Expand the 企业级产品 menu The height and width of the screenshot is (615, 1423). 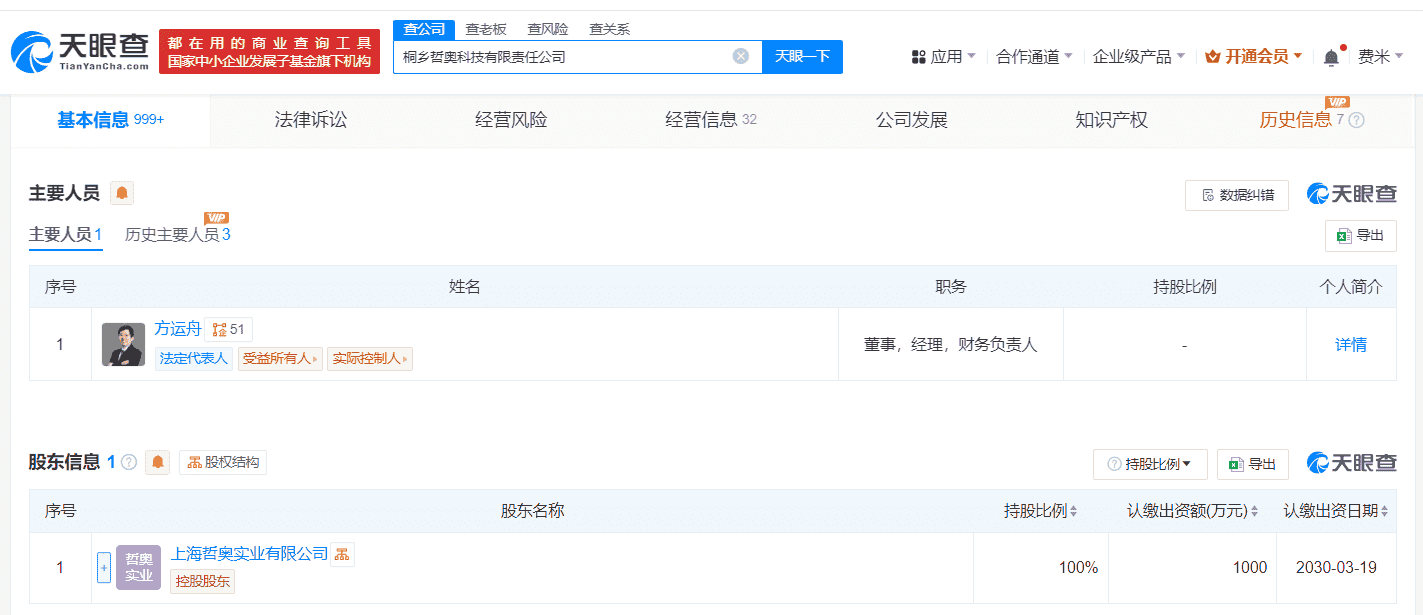click(1139, 57)
